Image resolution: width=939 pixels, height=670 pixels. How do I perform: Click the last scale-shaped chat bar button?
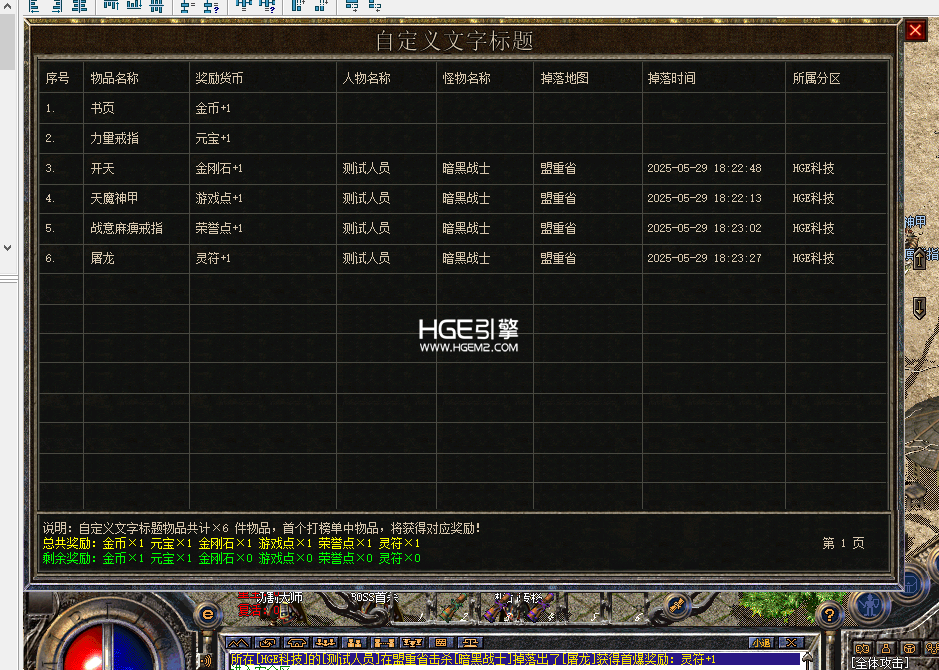coord(471,643)
